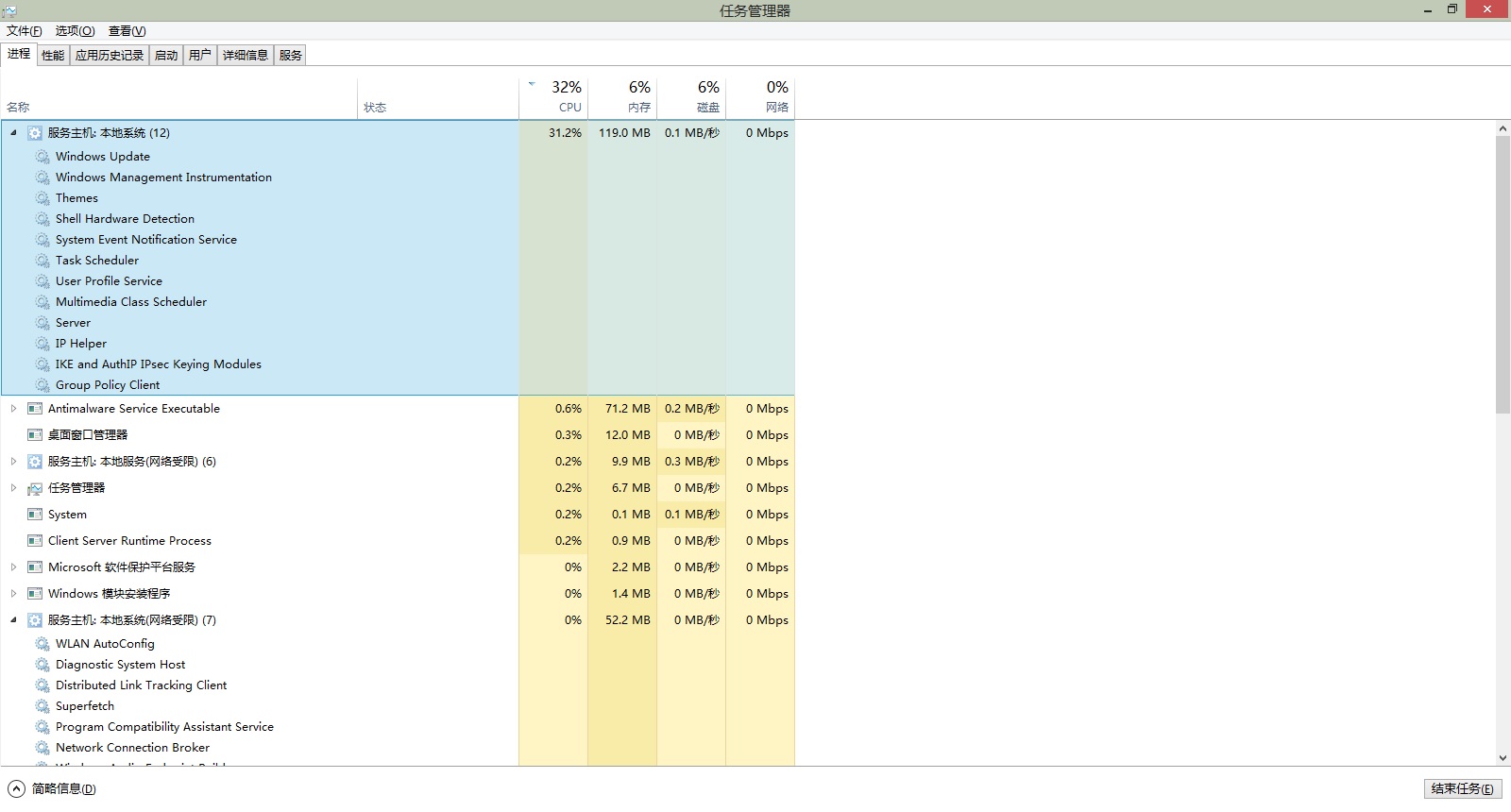Viewport: 1511px width, 812px height.
Task: Open the 查看(V) menu
Action: (127, 31)
